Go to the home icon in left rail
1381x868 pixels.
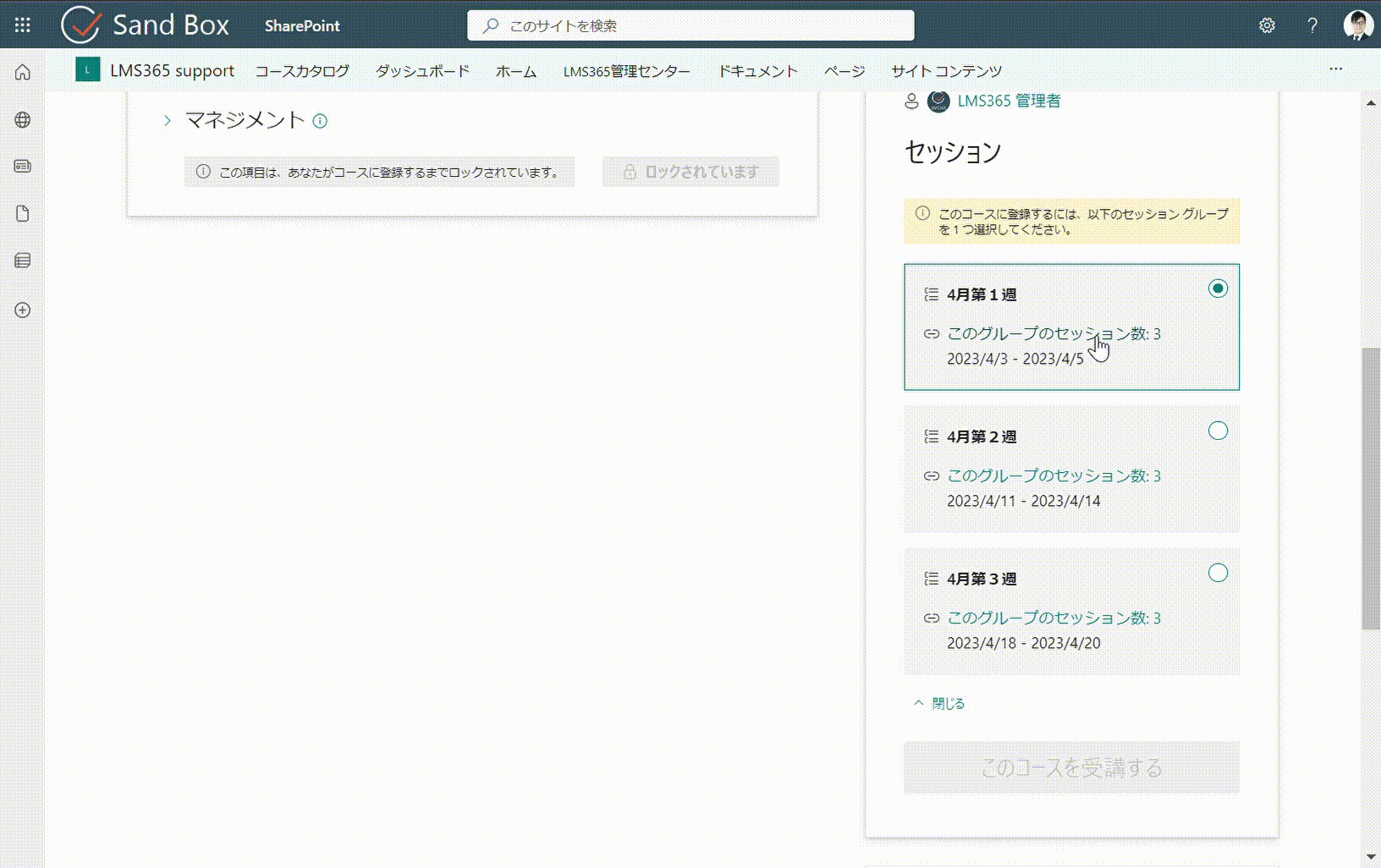tap(23, 73)
